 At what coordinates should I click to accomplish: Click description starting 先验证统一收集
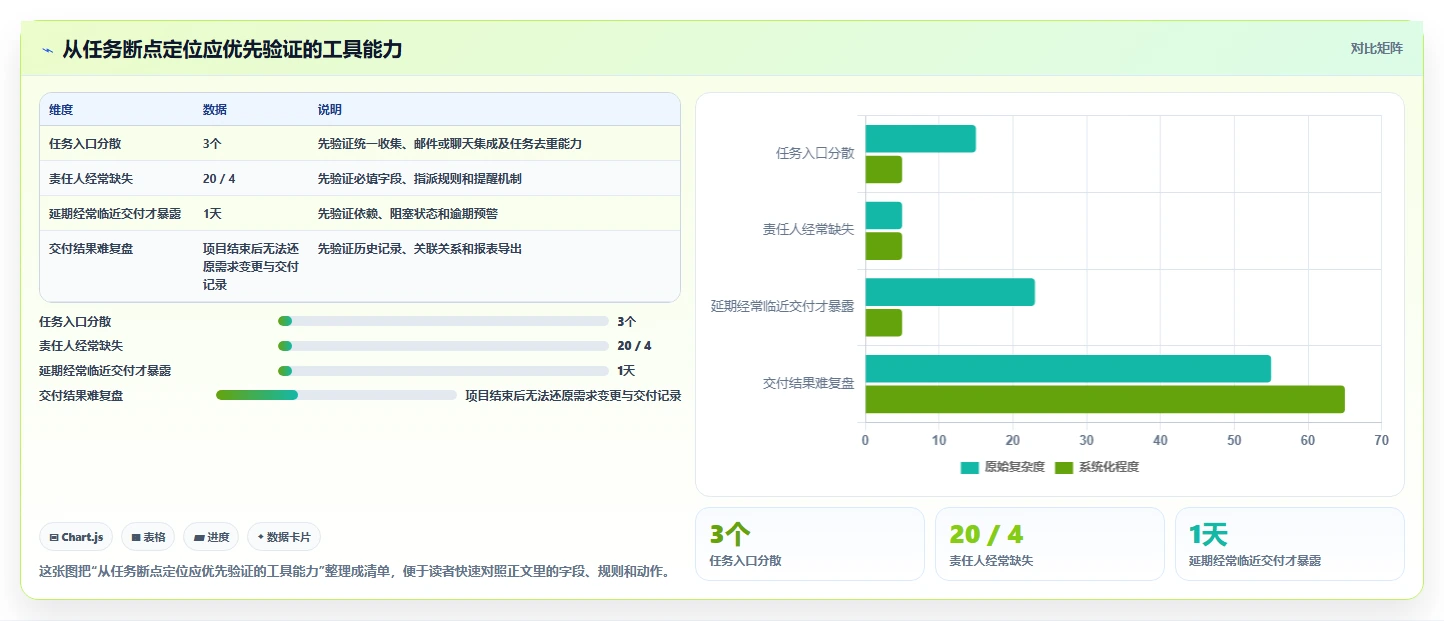point(449,144)
